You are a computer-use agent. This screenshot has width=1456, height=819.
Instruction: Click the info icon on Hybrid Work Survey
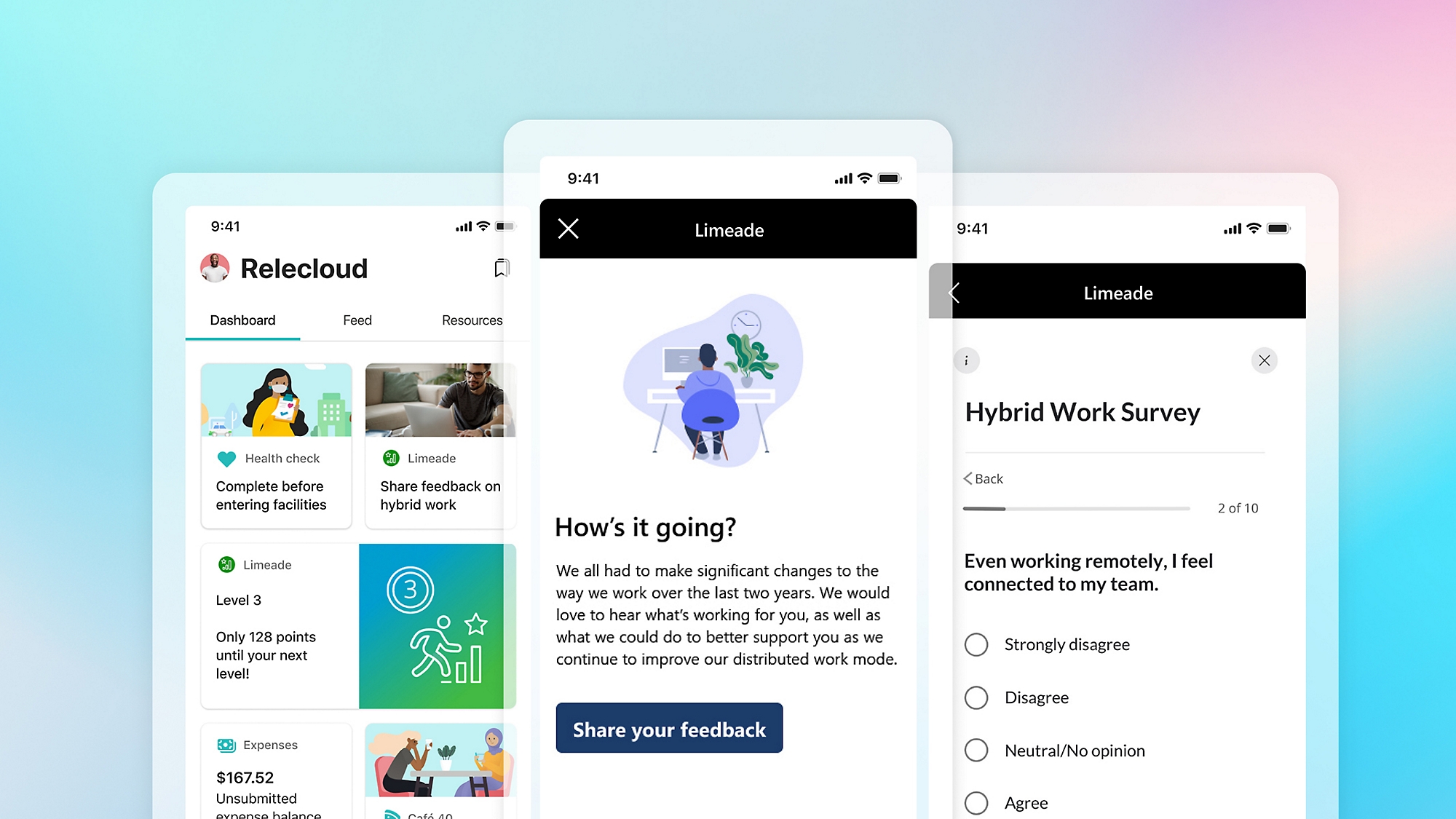965,360
